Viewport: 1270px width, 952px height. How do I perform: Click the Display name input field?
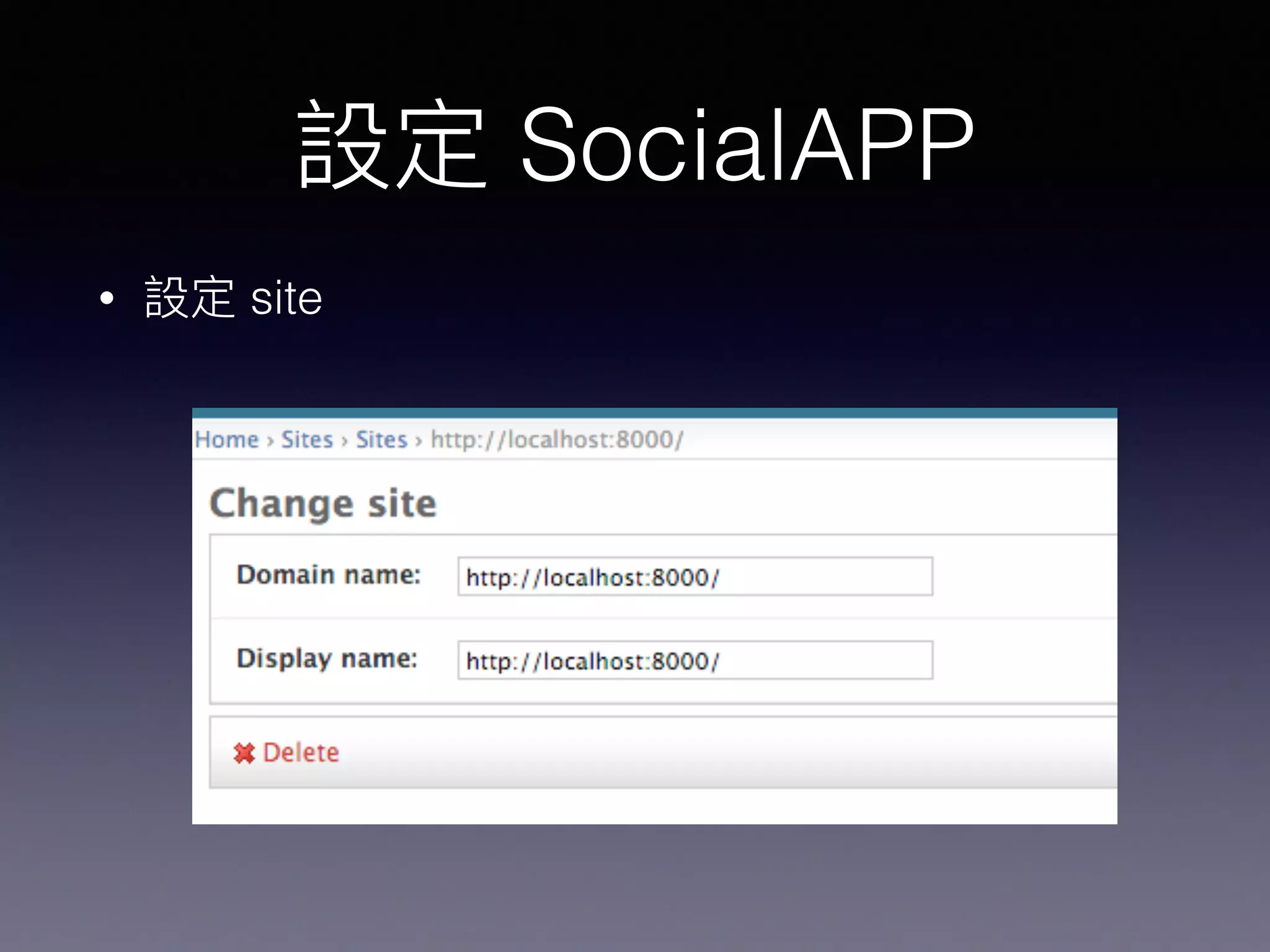point(695,660)
